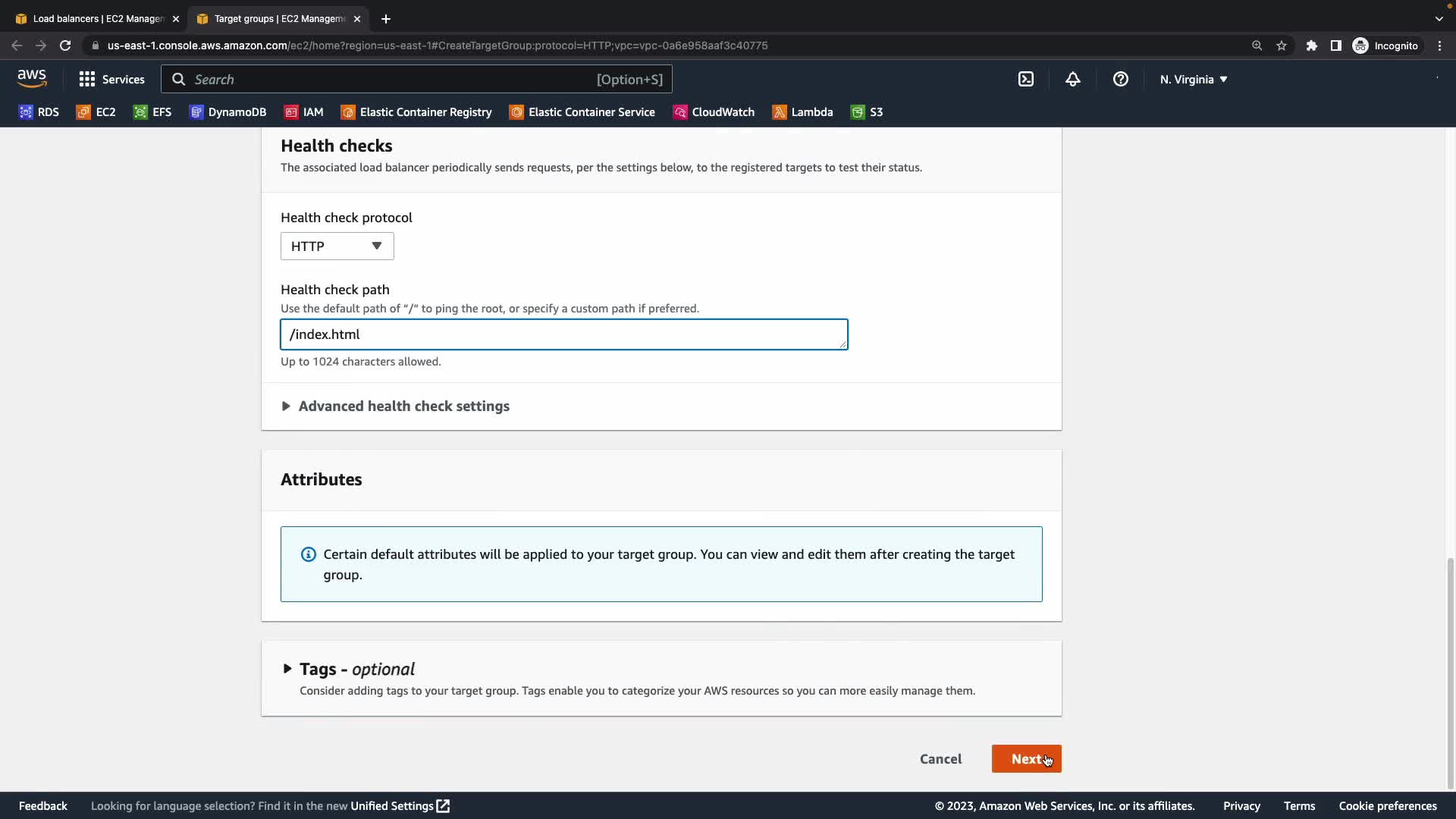
Task: Open the RDS shortcut in favorites bar
Action: click(x=39, y=112)
